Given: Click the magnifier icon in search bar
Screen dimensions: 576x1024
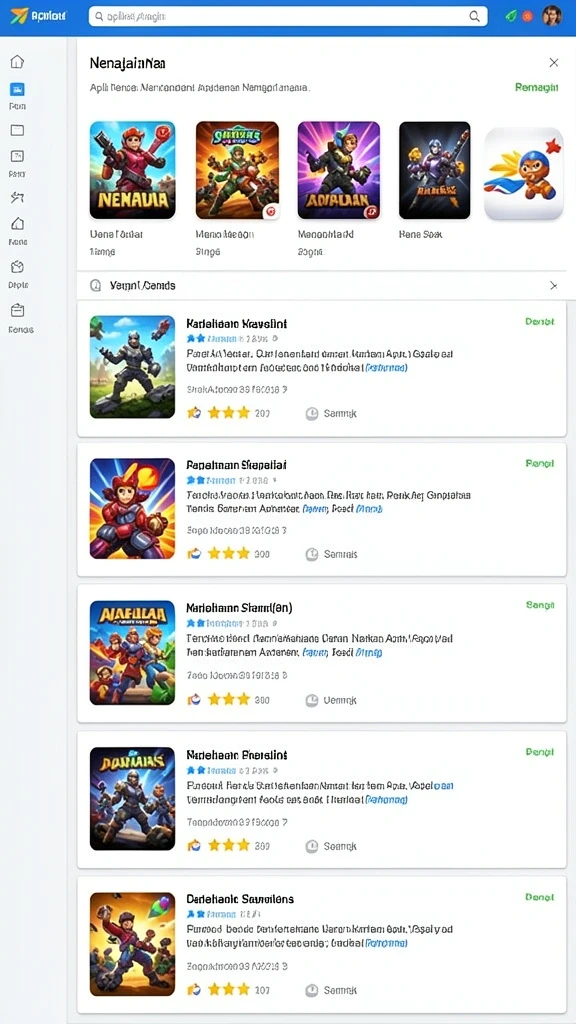Looking at the screenshot, I should [x=475, y=17].
